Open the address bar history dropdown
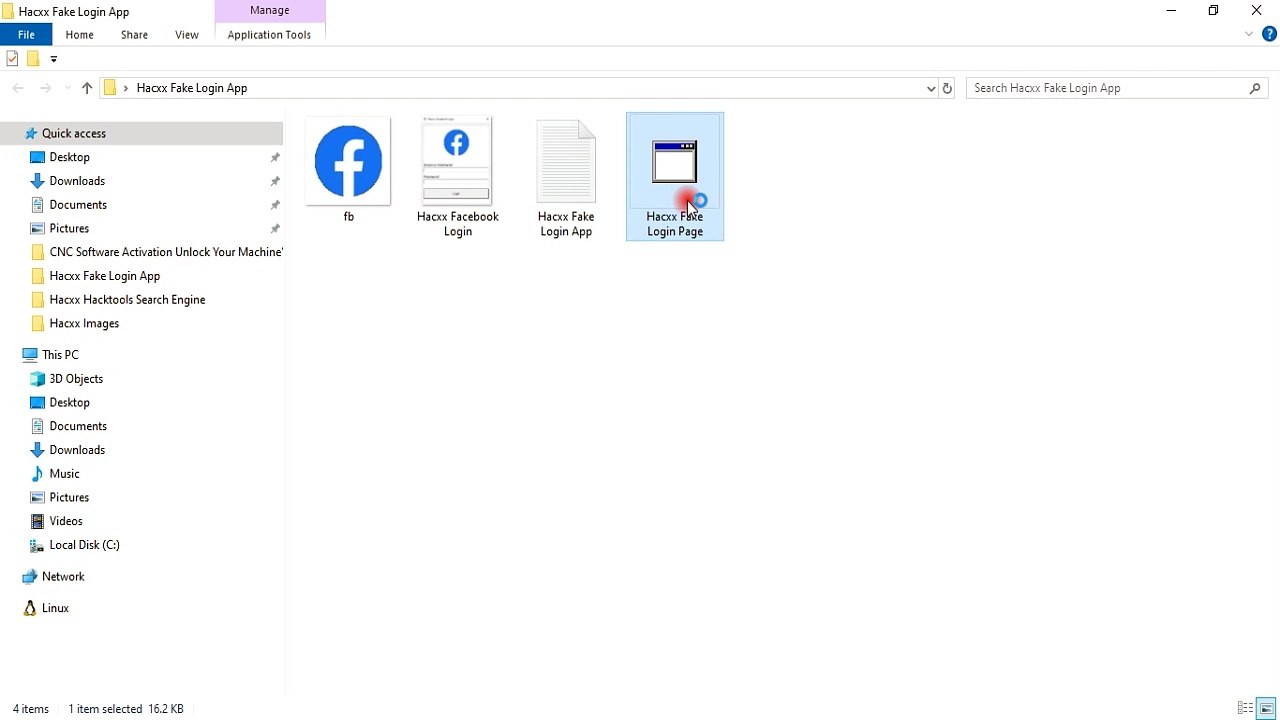 pos(931,88)
